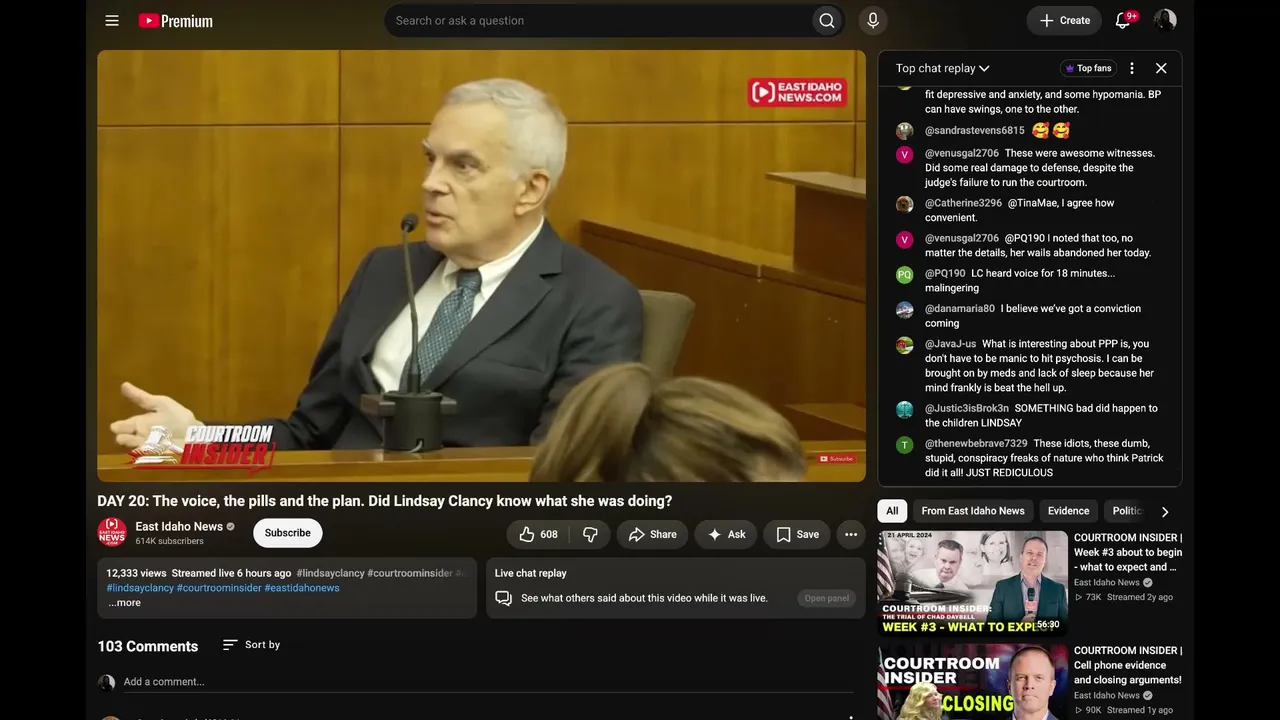Open @Catherine3296 chat avatar
Screen dimensions: 1280x720
905,204
